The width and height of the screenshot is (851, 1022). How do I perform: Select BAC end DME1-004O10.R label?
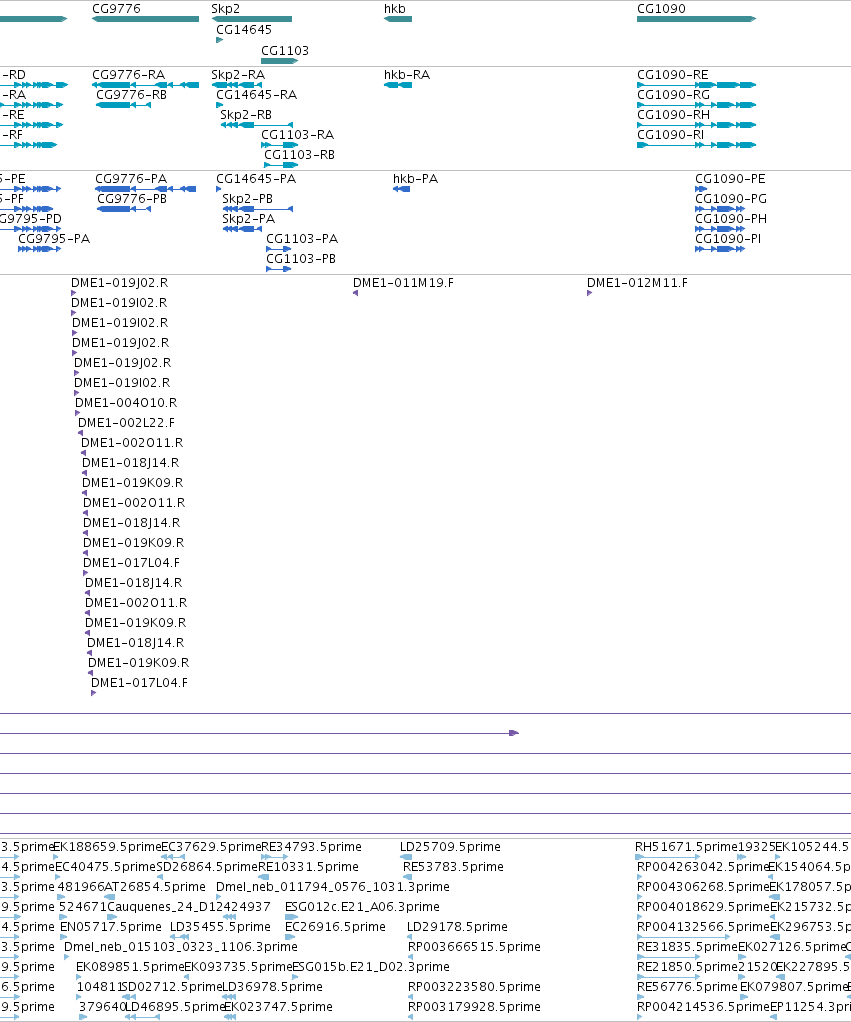[126, 402]
